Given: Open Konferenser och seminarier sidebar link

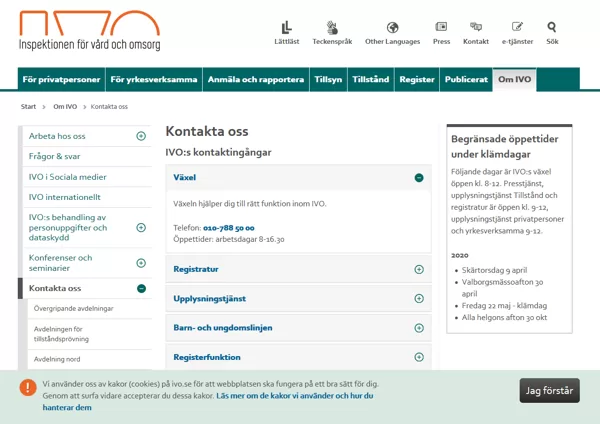Looking at the screenshot, I should point(60,263).
